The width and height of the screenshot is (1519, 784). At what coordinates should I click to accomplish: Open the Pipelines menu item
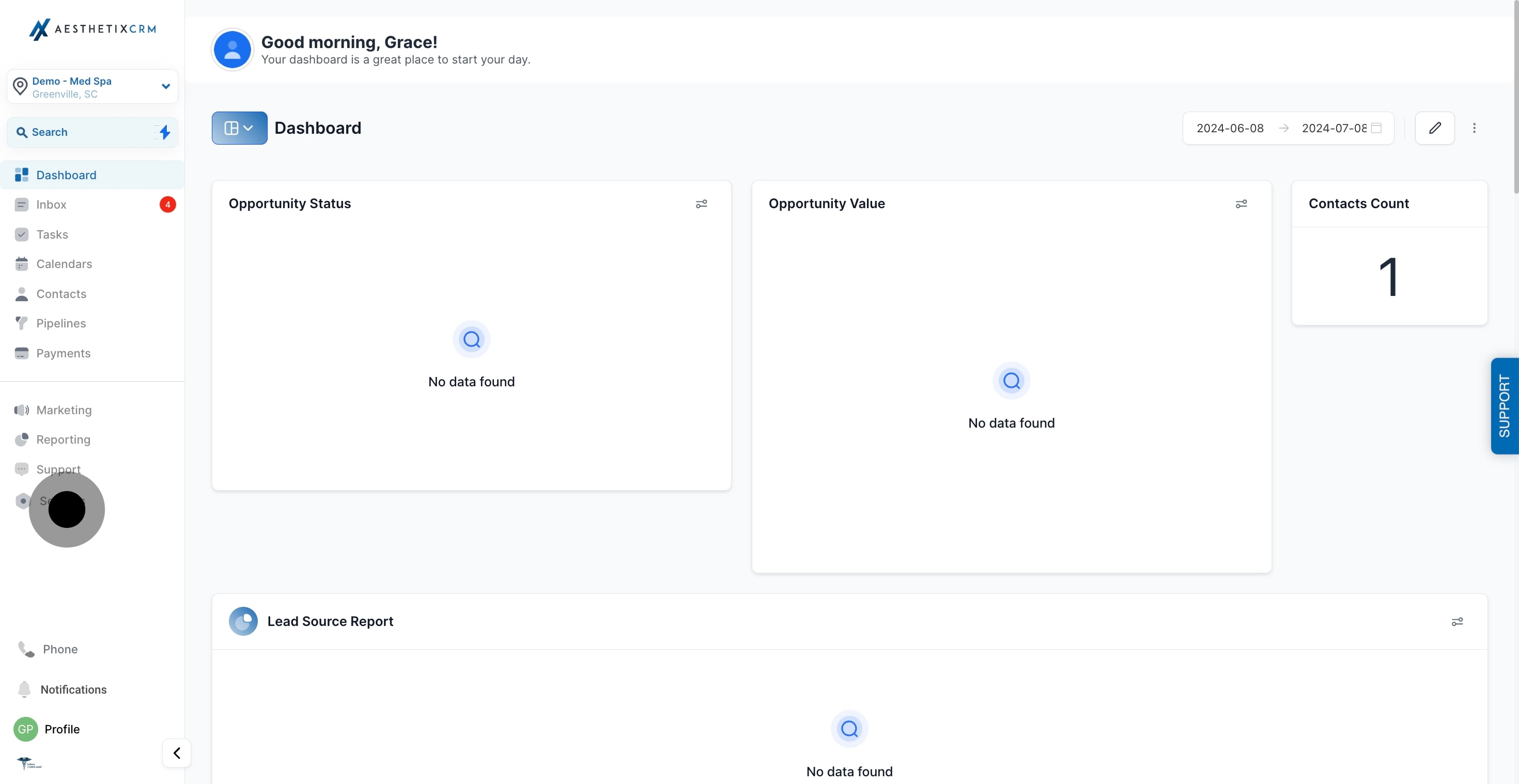pos(61,323)
